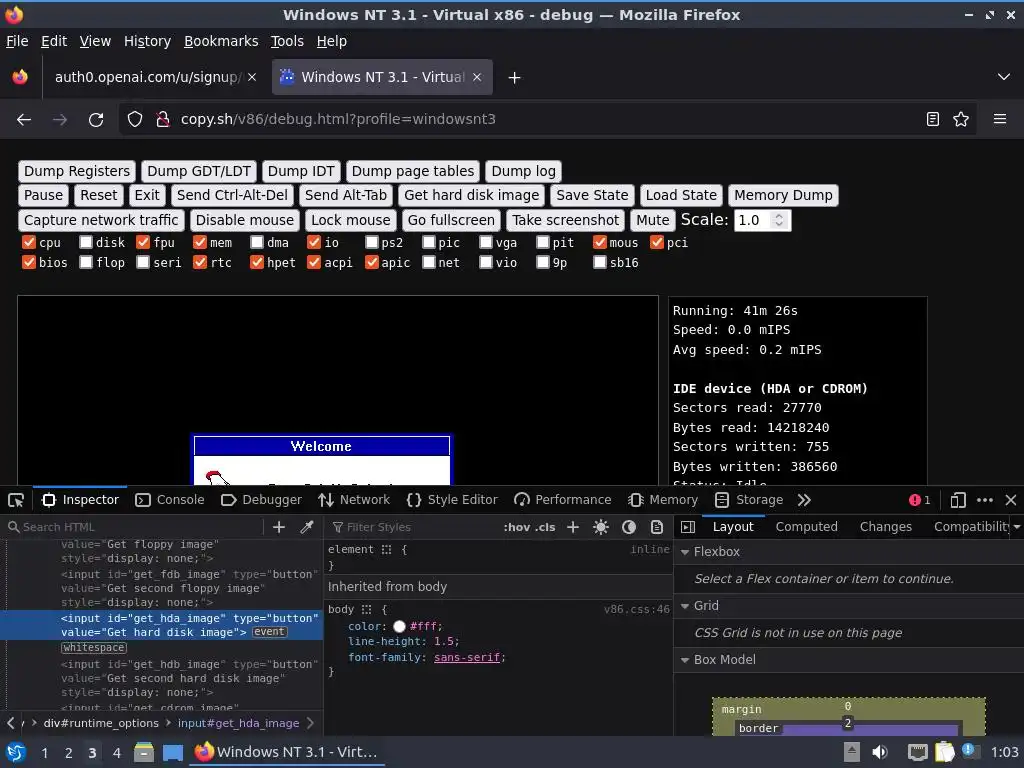Collapse the Grid section
The height and width of the screenshot is (768, 1024).
point(685,606)
